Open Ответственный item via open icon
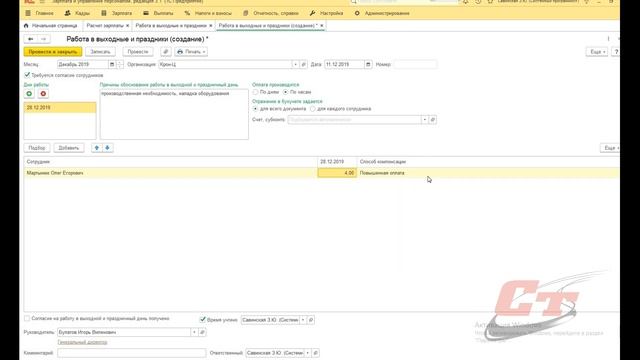This screenshot has height=360, width=640. (x=316, y=353)
